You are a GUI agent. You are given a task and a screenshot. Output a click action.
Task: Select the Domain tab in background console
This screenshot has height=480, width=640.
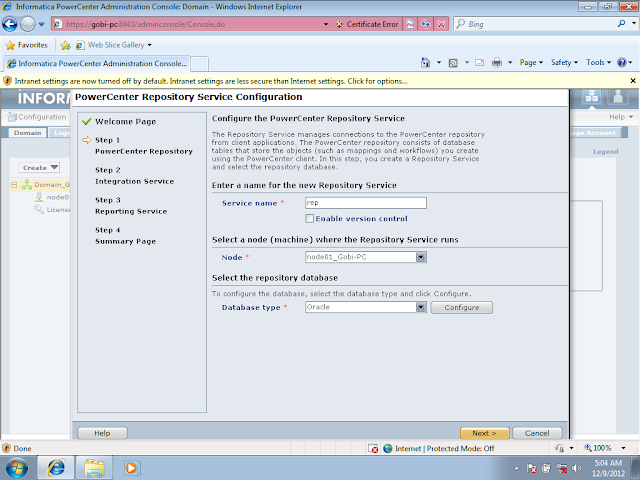coord(27,133)
